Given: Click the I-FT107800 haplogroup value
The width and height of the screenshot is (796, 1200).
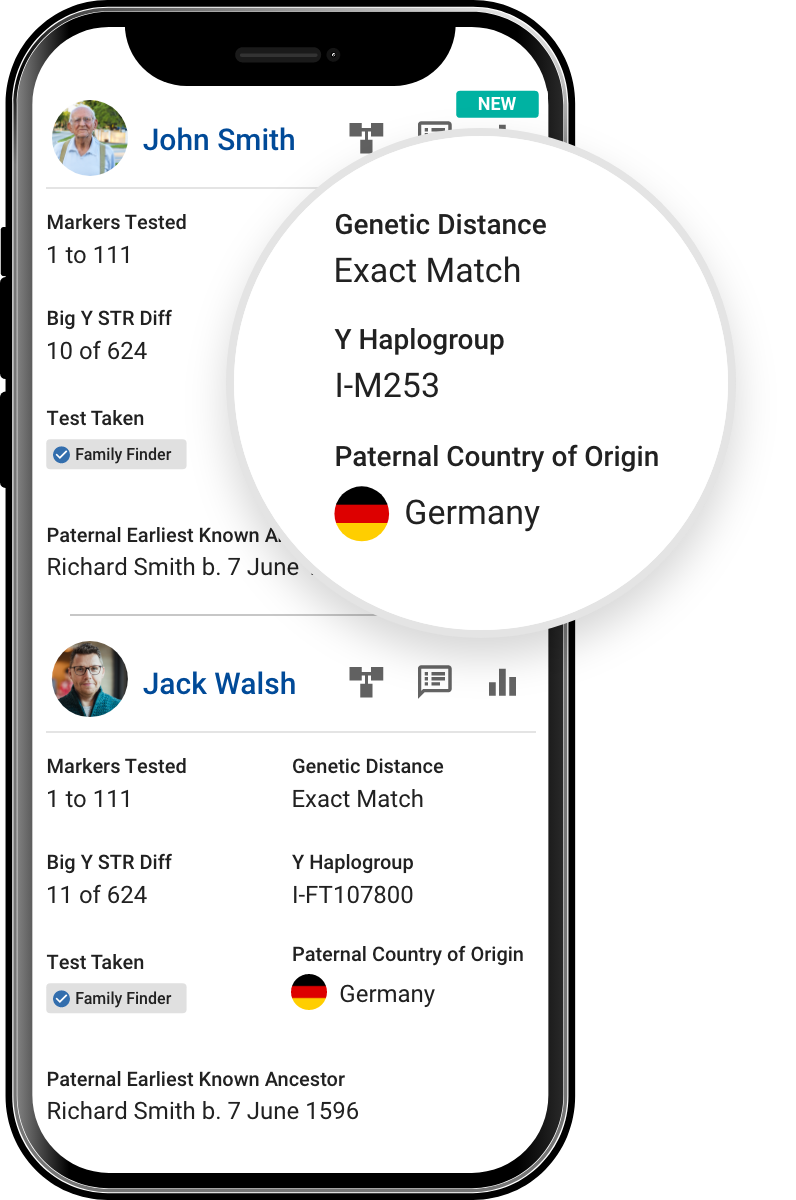Looking at the screenshot, I should point(352,895).
